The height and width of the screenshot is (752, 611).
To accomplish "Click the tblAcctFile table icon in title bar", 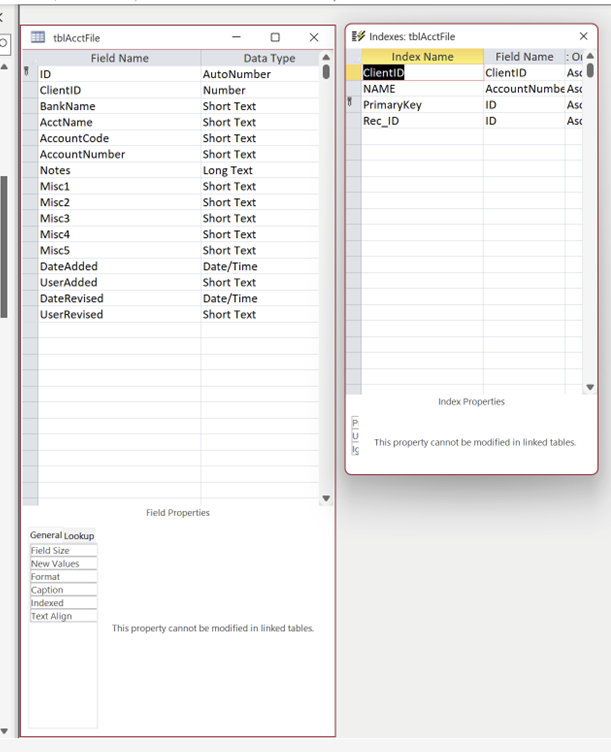I will pyautogui.click(x=37, y=37).
